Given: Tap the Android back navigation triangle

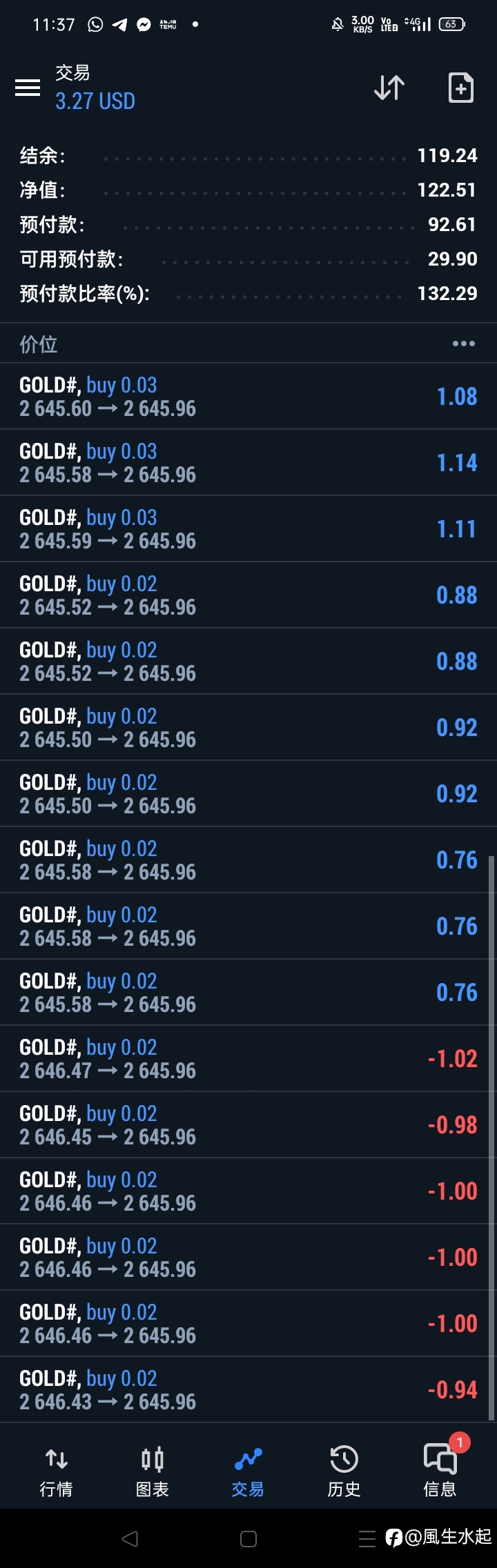Looking at the screenshot, I should [129, 1538].
